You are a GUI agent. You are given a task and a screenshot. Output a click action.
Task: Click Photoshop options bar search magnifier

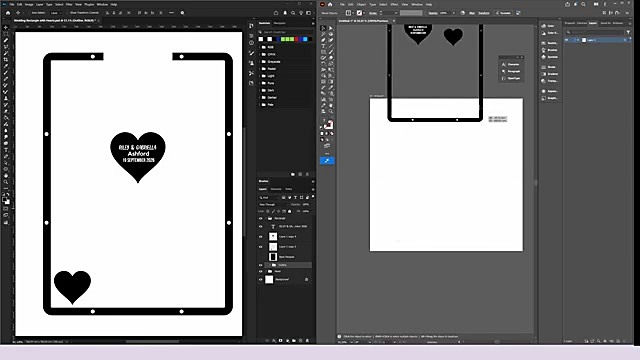point(293,13)
